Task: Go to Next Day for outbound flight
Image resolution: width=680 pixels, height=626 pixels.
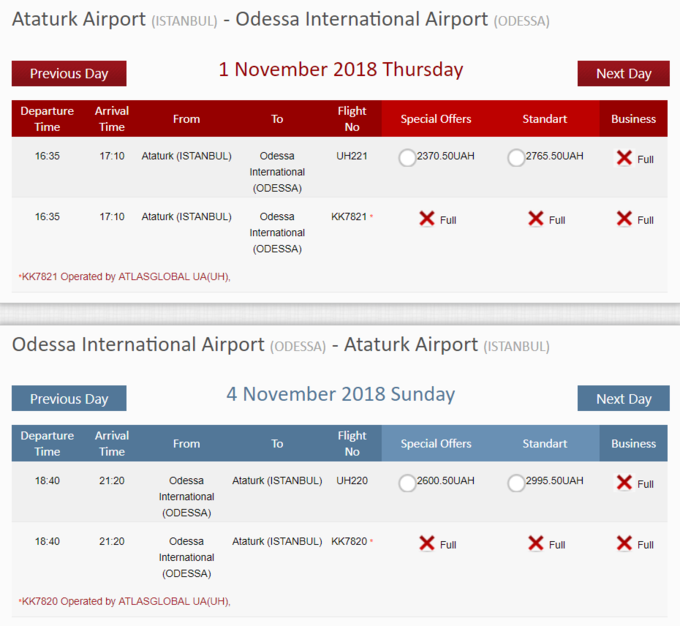Action: [x=624, y=73]
